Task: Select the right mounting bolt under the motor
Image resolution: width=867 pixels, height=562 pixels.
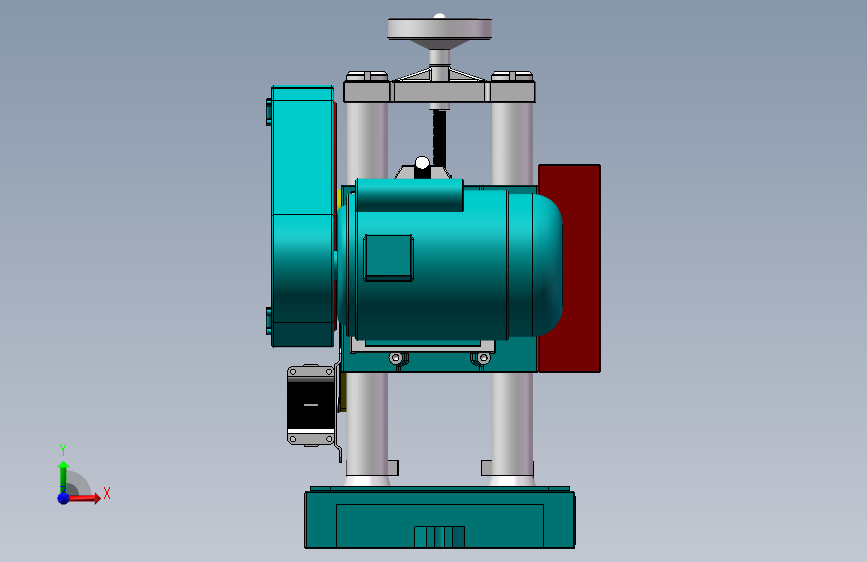Action: pos(483,358)
